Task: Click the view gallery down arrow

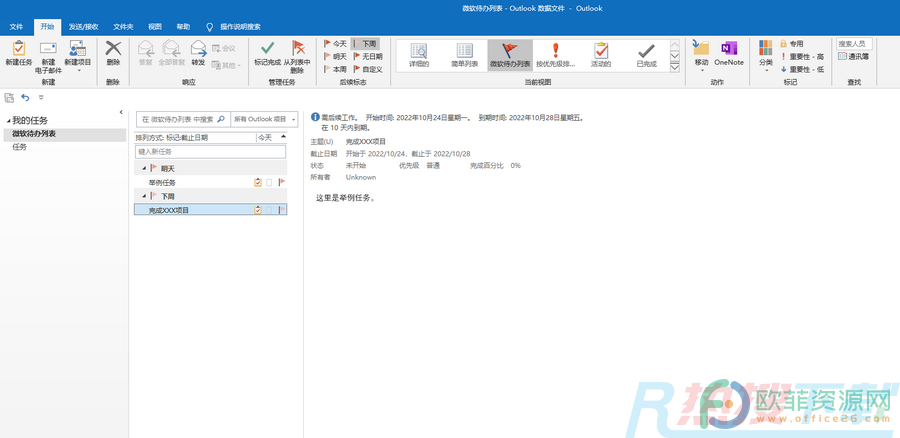Action: (675, 56)
